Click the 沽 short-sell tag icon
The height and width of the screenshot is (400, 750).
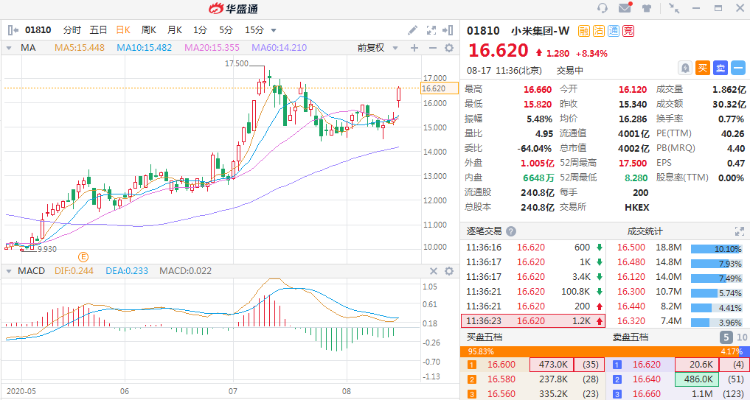click(x=599, y=31)
